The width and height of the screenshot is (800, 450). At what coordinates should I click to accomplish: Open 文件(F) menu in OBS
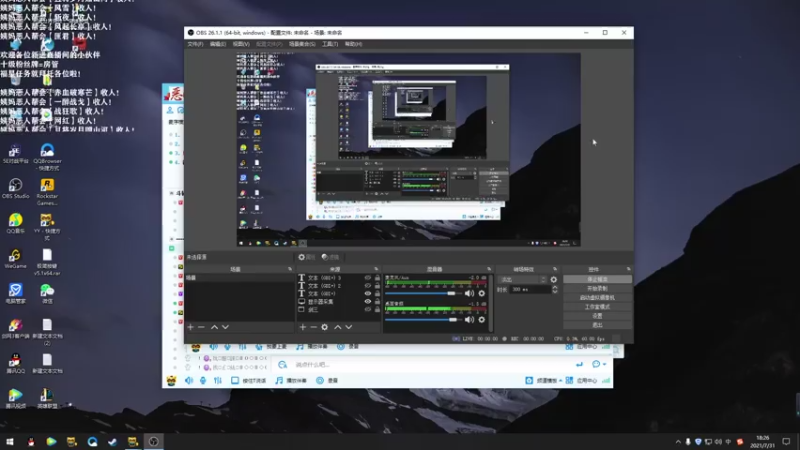(195, 44)
